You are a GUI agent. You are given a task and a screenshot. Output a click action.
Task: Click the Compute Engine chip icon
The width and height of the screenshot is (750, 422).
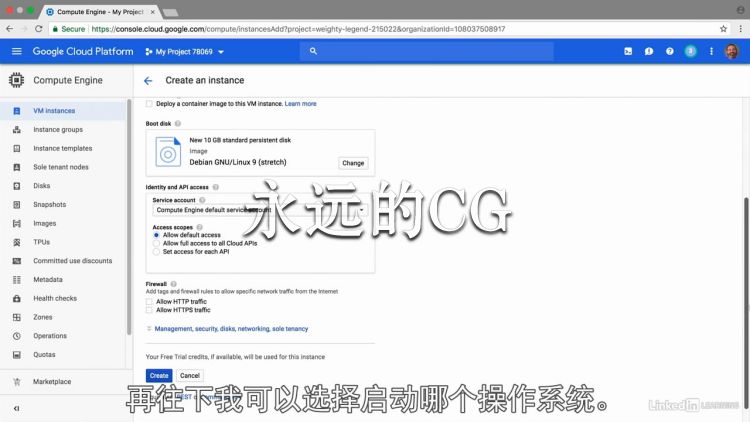pyautogui.click(x=16, y=80)
